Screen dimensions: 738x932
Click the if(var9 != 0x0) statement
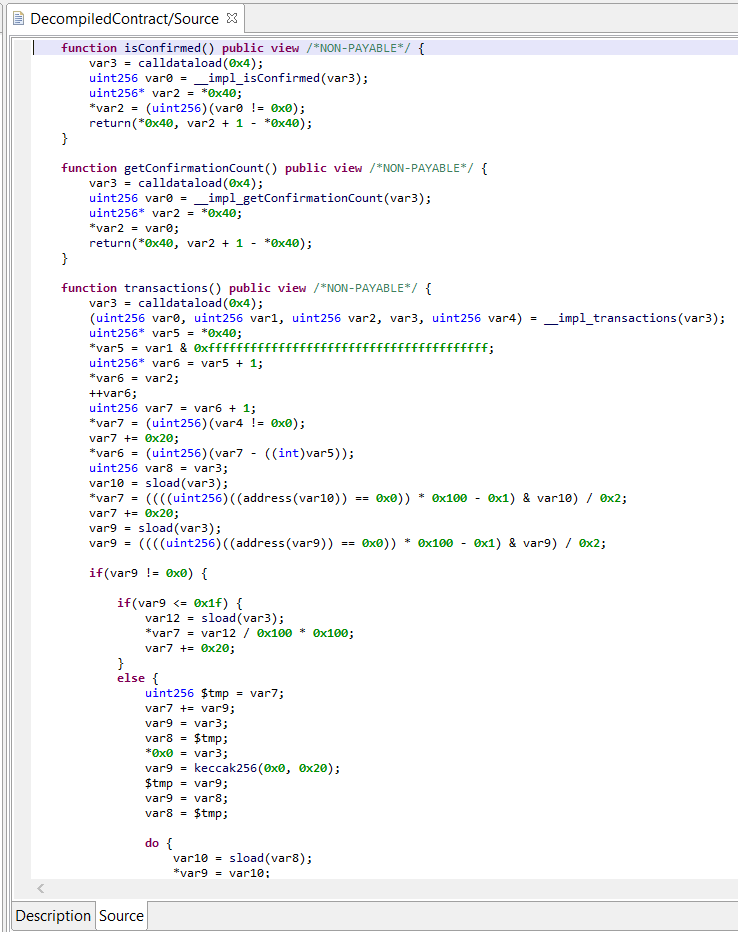148,573
